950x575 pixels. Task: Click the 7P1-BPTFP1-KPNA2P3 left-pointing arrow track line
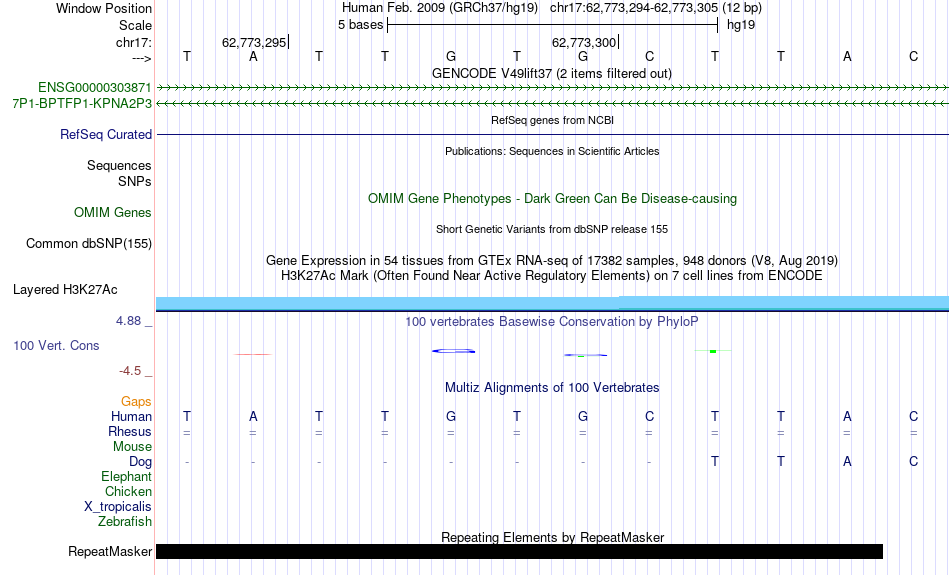(552, 104)
